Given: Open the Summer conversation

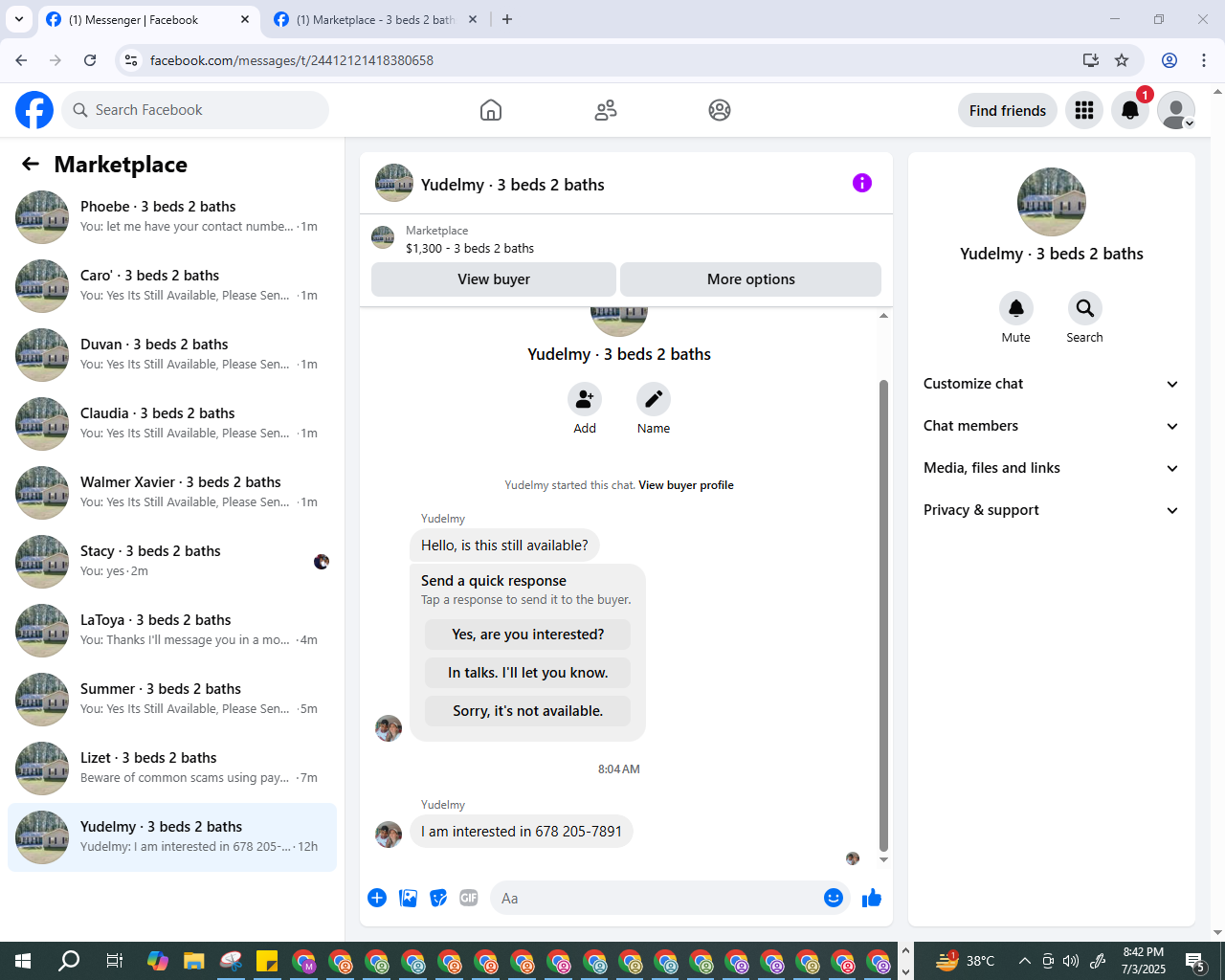Looking at the screenshot, I should [x=172, y=700].
